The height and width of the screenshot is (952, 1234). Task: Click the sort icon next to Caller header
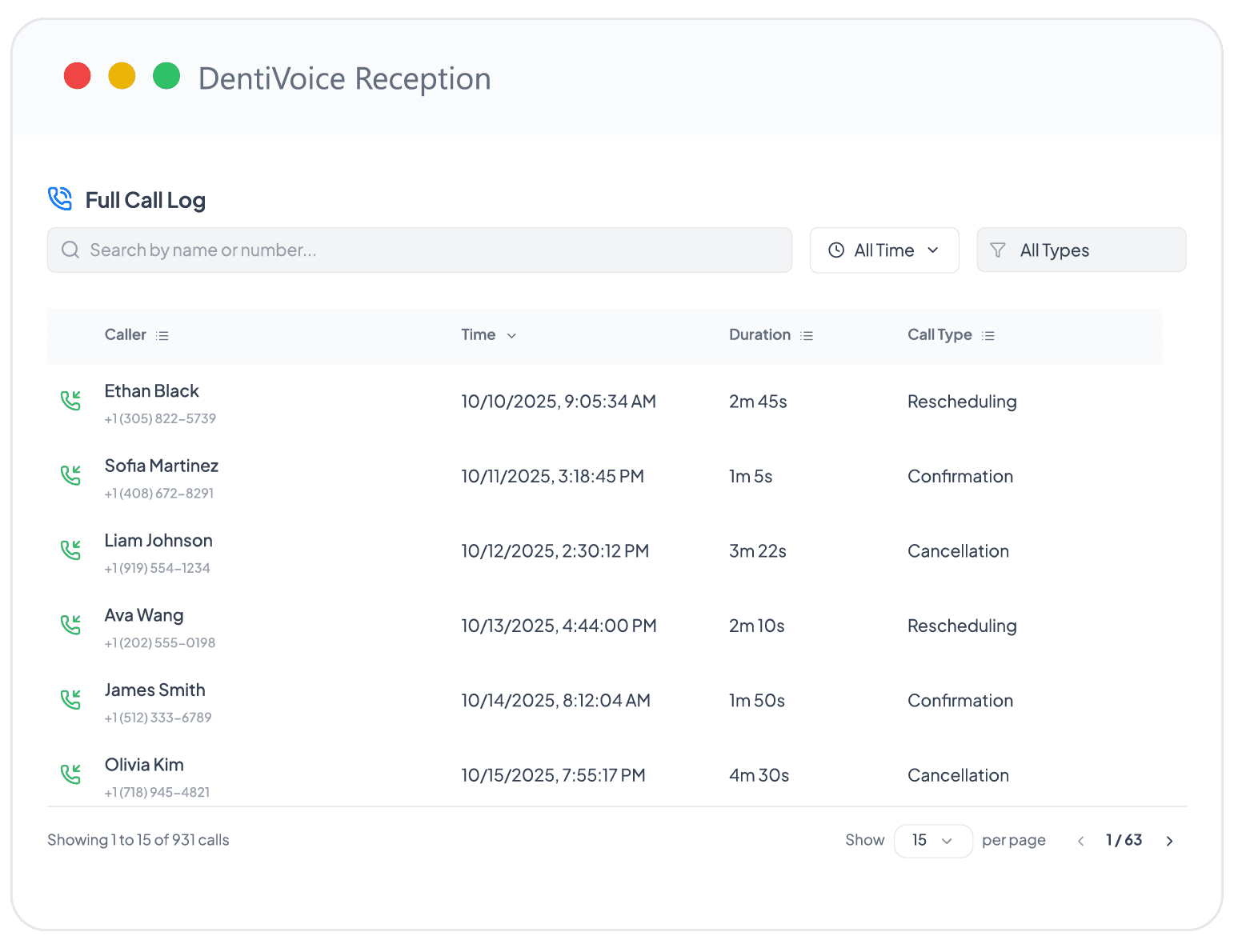point(162,334)
